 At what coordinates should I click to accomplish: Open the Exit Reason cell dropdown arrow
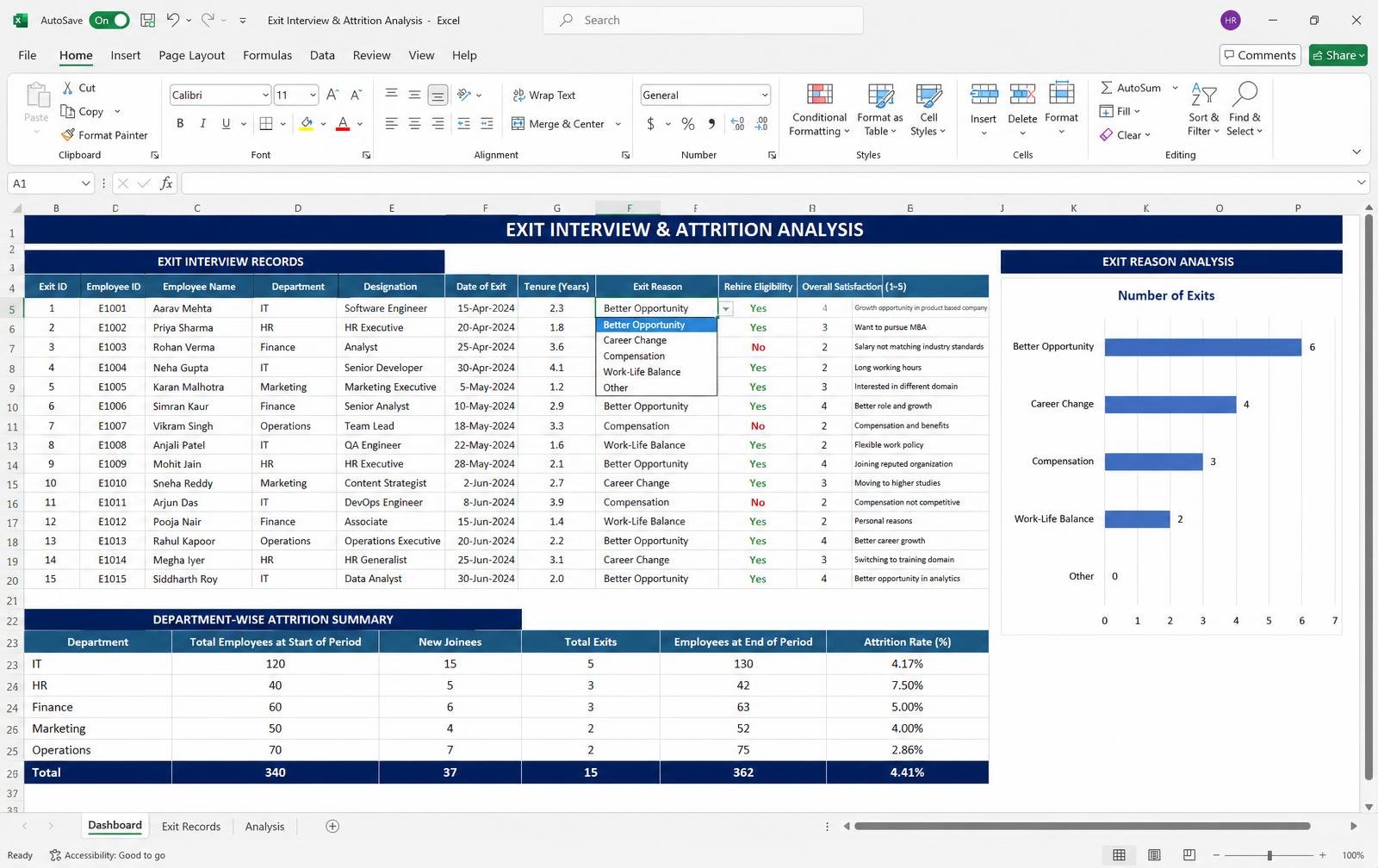(x=726, y=308)
